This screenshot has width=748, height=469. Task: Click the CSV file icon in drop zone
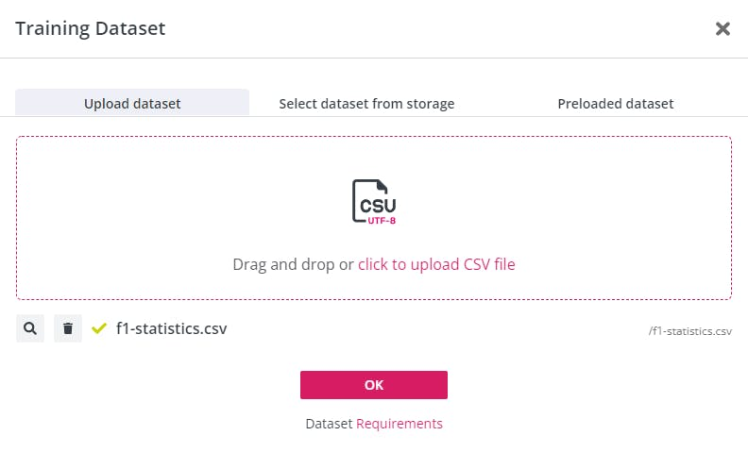(x=374, y=200)
